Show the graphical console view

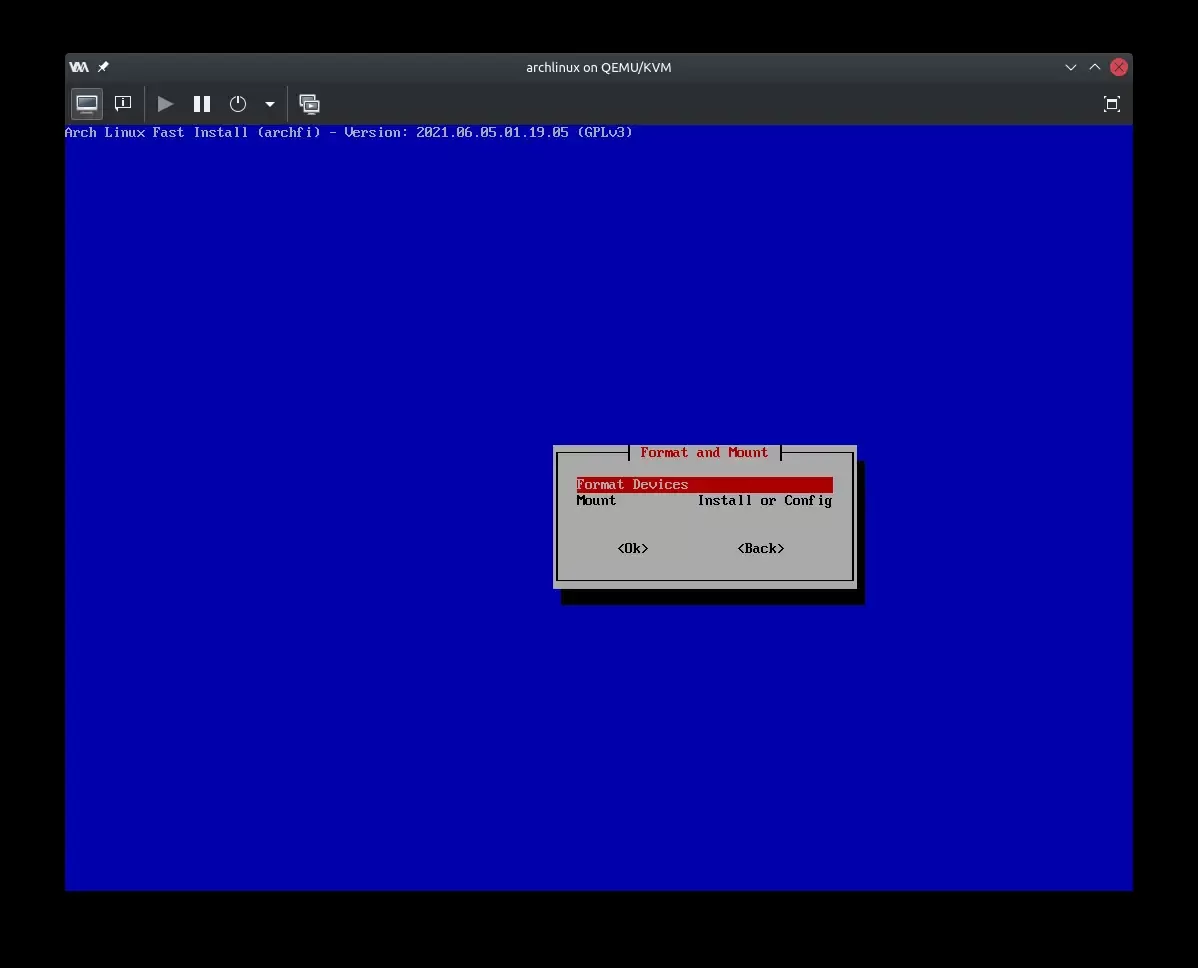[x=87, y=104]
